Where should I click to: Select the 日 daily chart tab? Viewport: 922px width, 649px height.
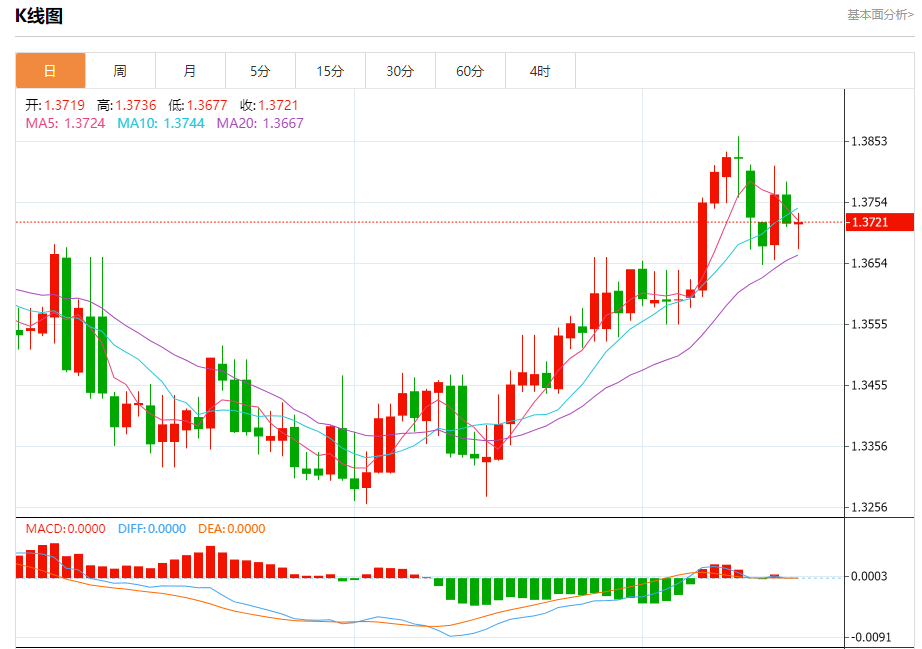[x=51, y=71]
